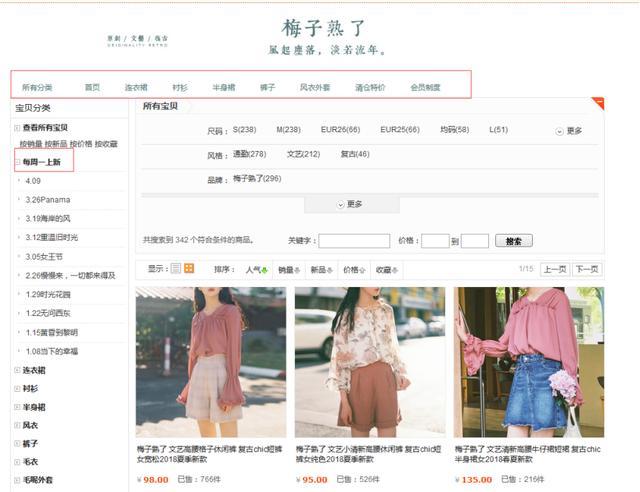This screenshot has height=492, width=640.
Task: Collapse the 每周一上新 category
Action: (x=44, y=162)
